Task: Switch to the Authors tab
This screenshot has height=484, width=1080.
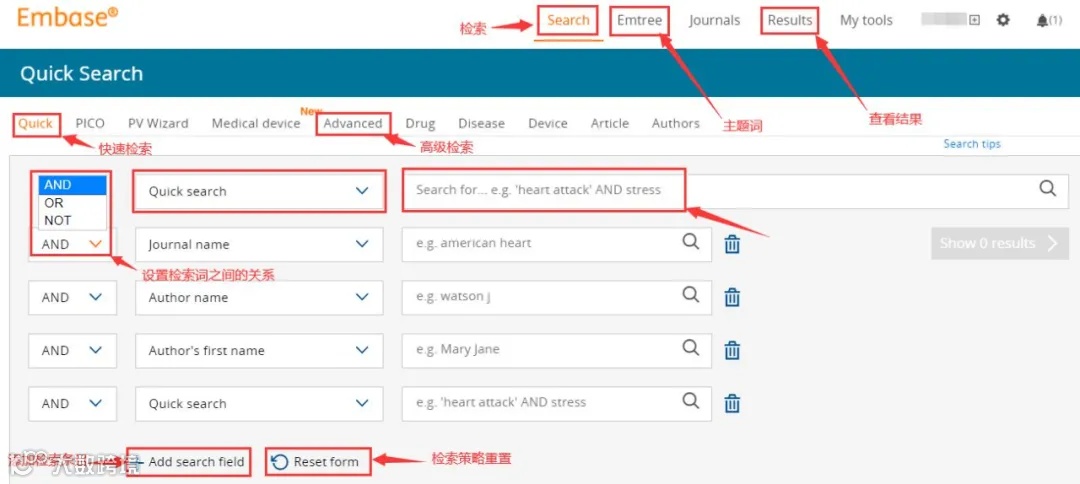Action: 676,123
